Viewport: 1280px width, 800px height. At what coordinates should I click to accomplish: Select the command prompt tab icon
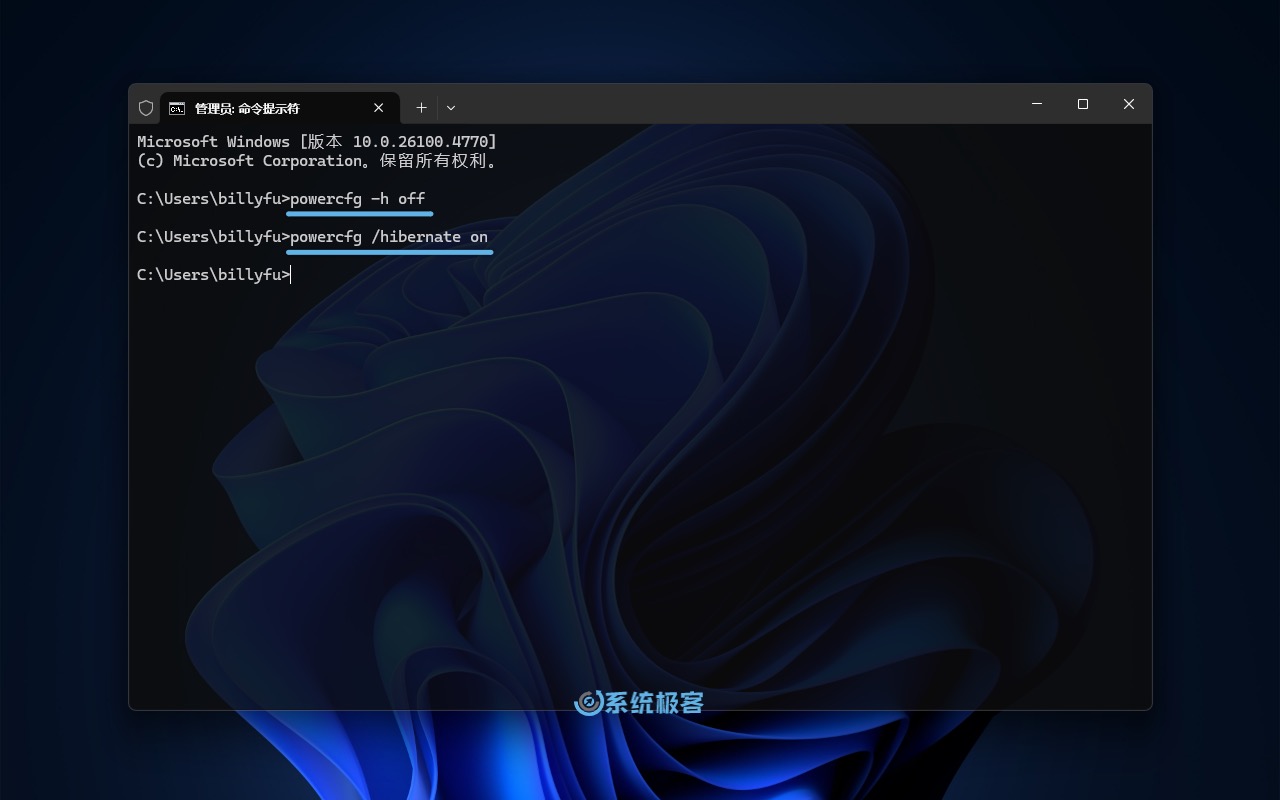pyautogui.click(x=177, y=108)
